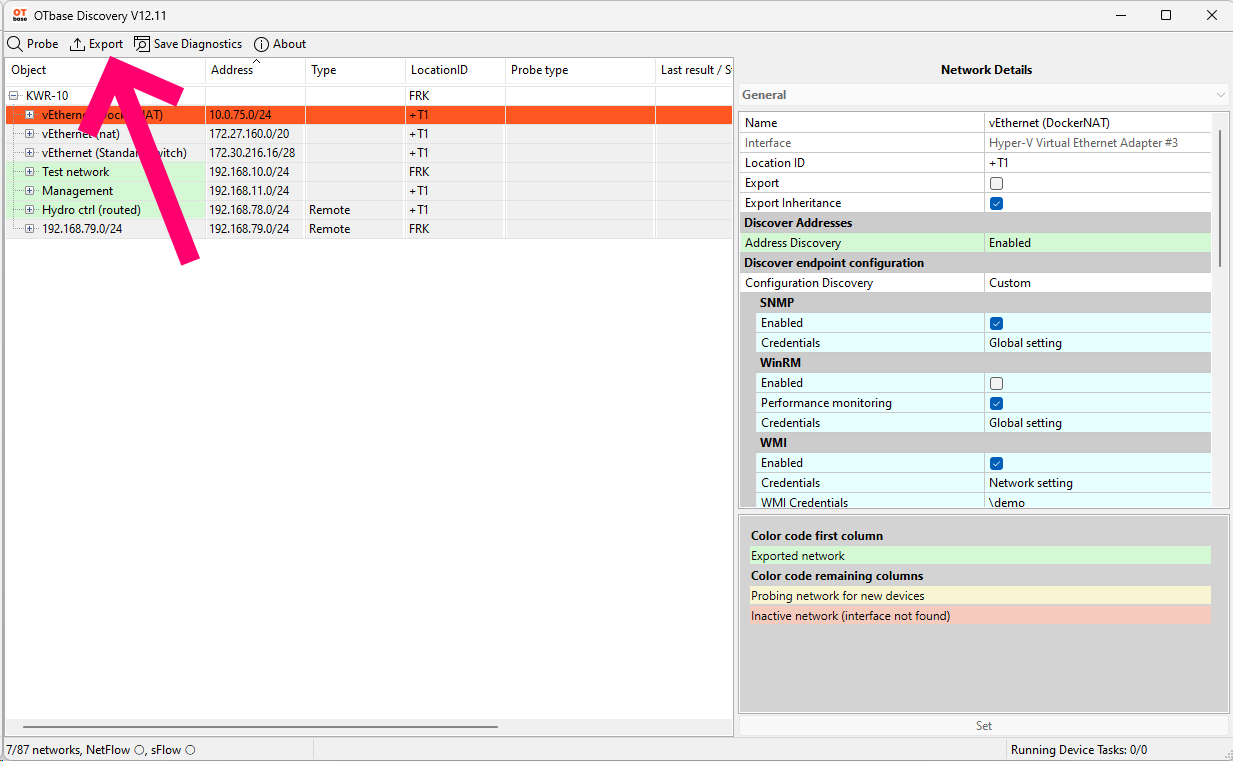Open the Network setting credentials value under WMI

1098,483
